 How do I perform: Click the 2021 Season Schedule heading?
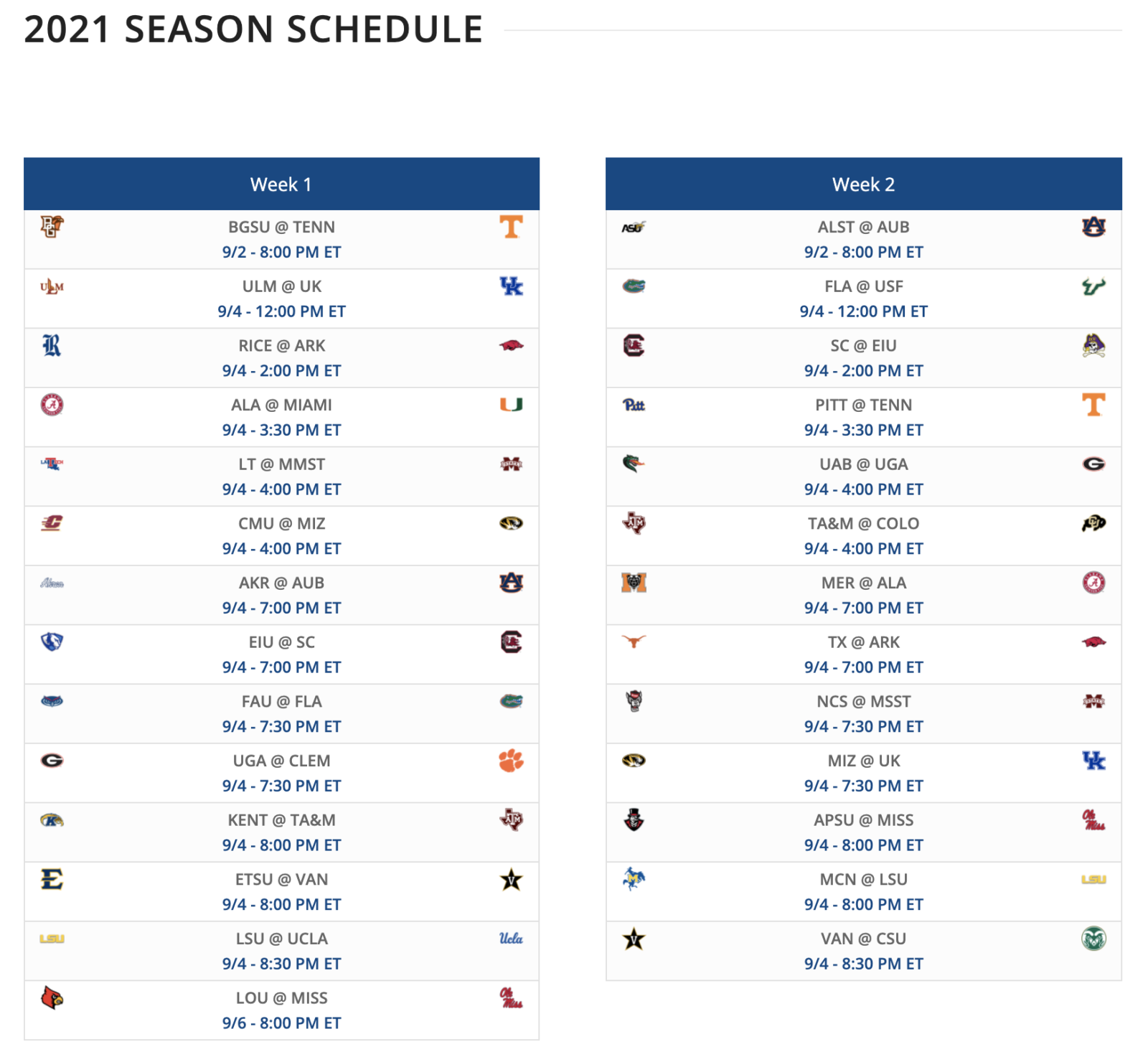tap(253, 29)
